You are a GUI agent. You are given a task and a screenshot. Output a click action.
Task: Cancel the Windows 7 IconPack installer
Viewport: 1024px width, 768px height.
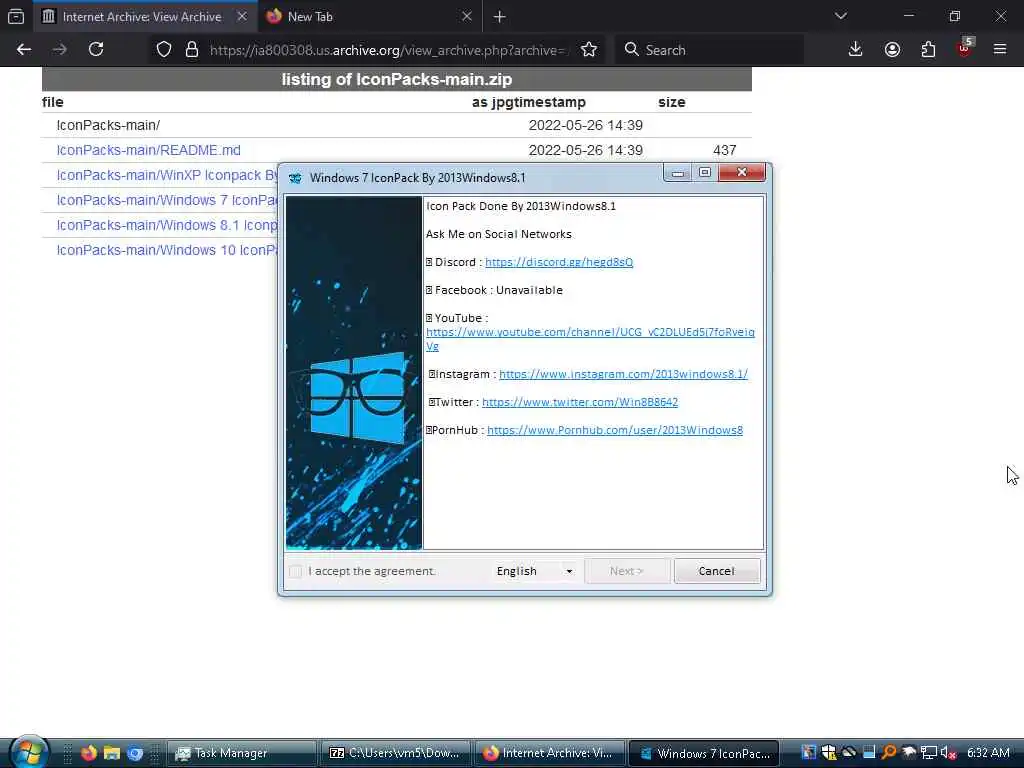click(x=716, y=571)
